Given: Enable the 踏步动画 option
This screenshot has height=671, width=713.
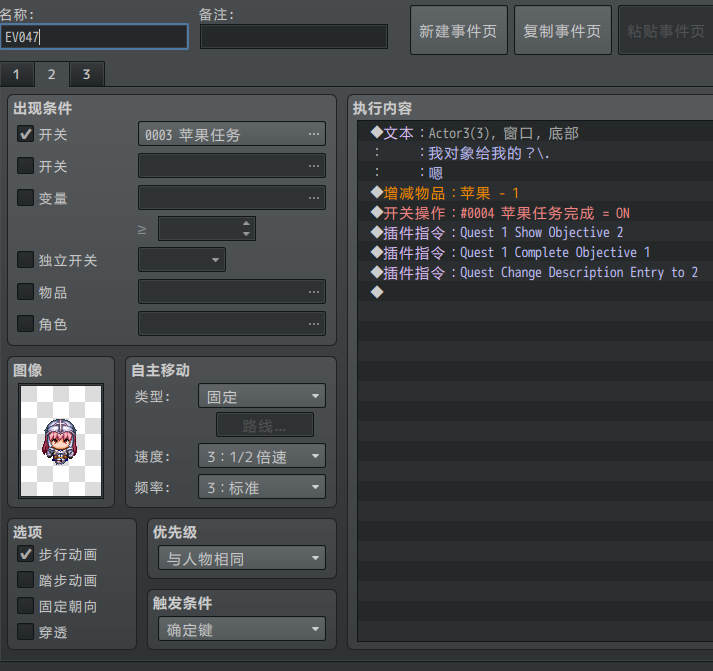Looking at the screenshot, I should tap(25, 580).
